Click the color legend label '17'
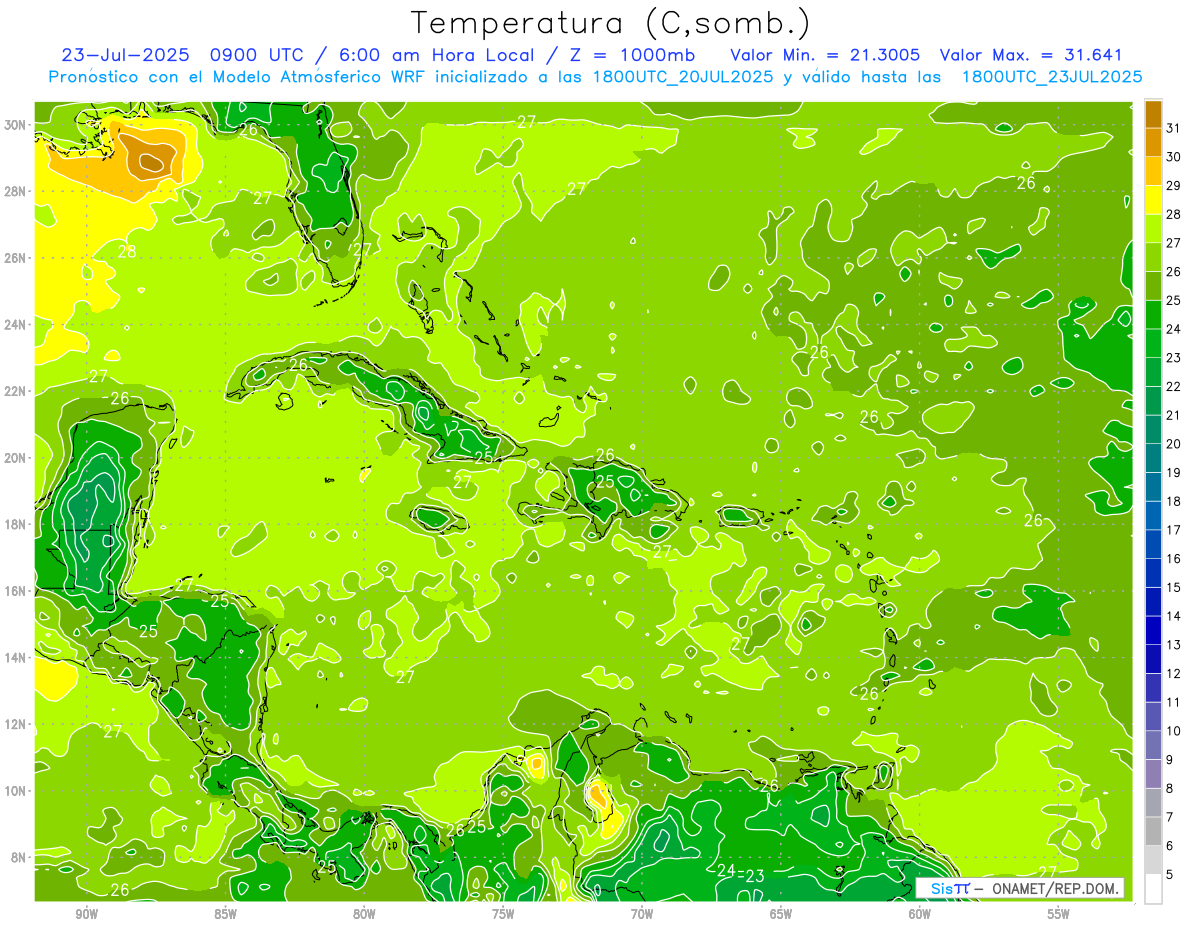Screen dimensions: 1200x927 tap(1174, 530)
